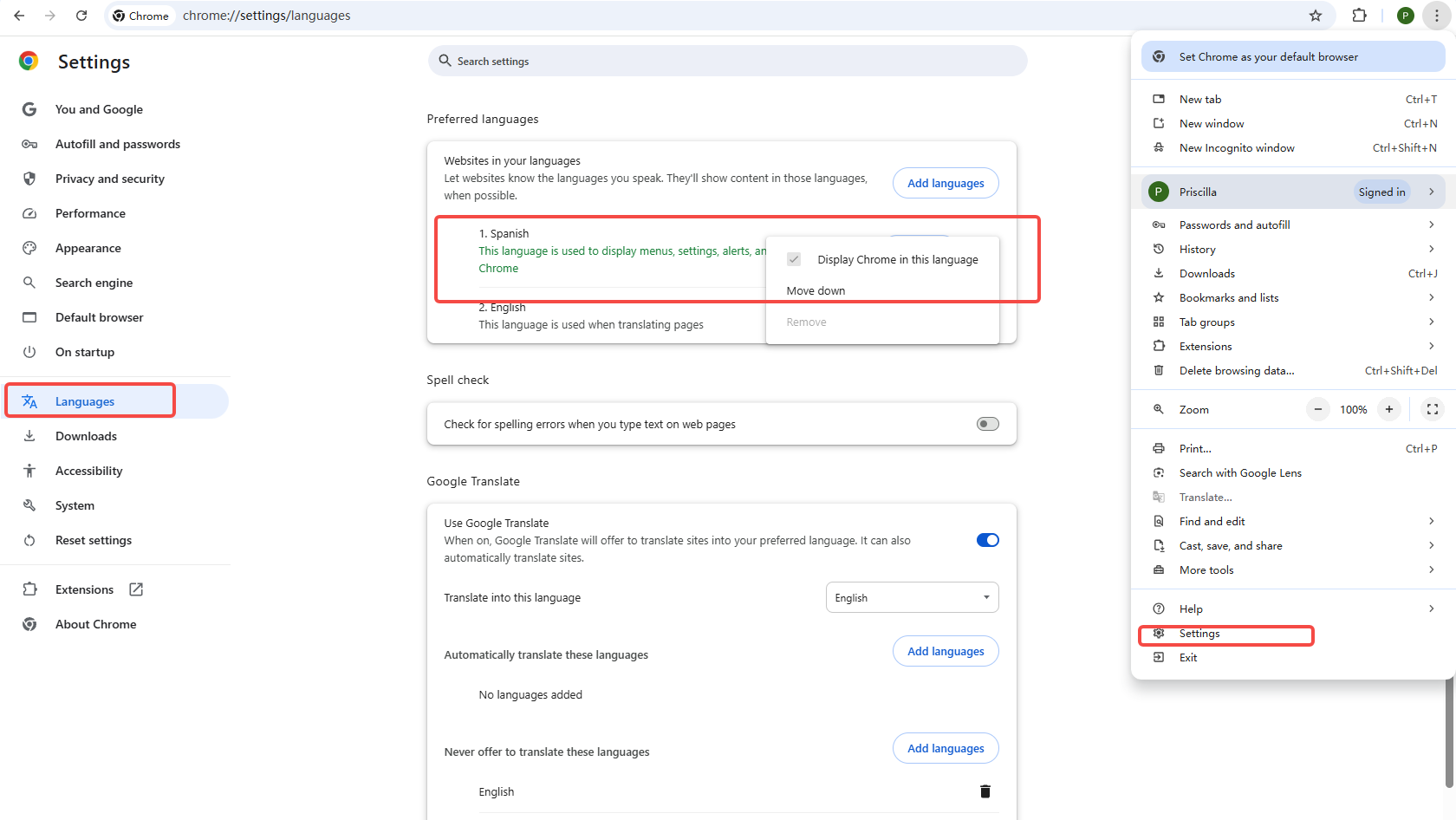Viewport: 1456px width, 820px height.
Task: Click the Priscilla profile avatar icon
Action: click(x=1158, y=192)
